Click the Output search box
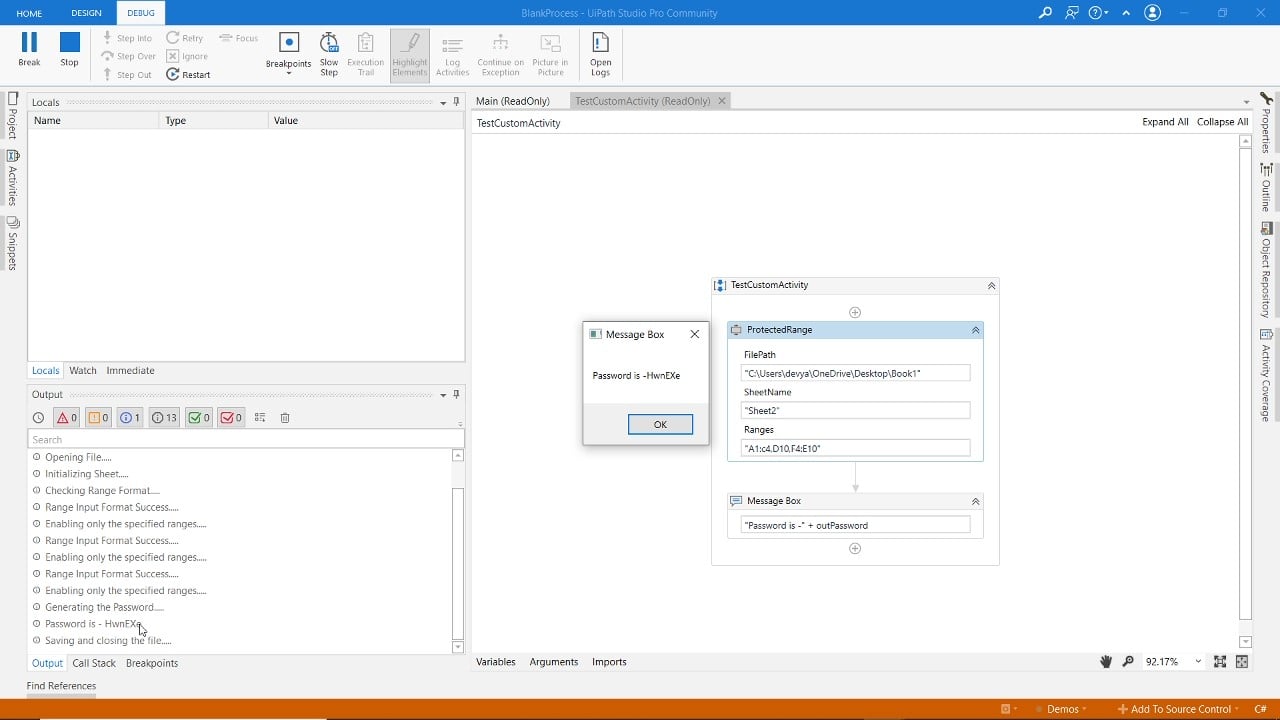The width and height of the screenshot is (1280, 720). [x=246, y=439]
